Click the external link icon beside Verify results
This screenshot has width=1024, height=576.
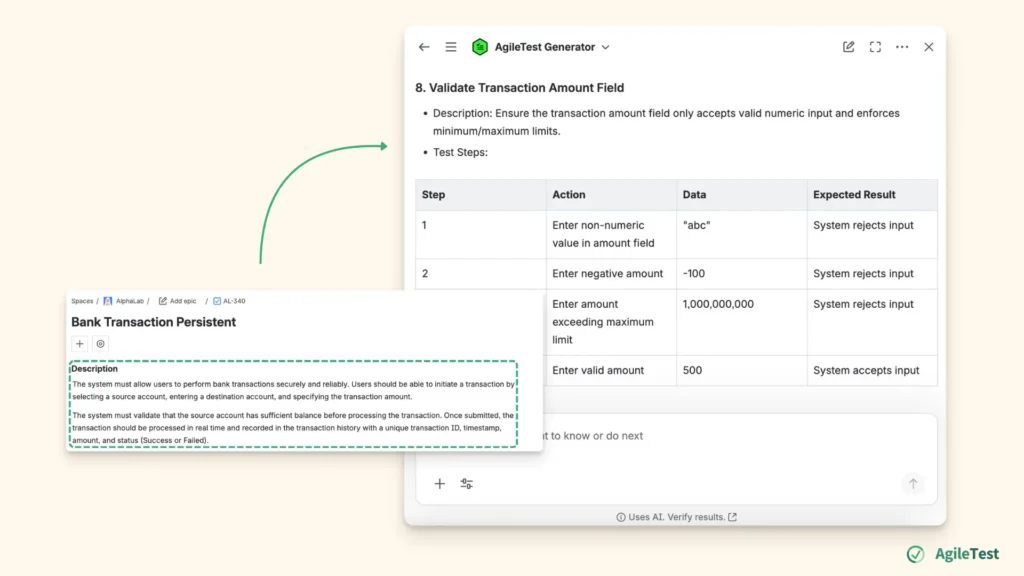[733, 517]
